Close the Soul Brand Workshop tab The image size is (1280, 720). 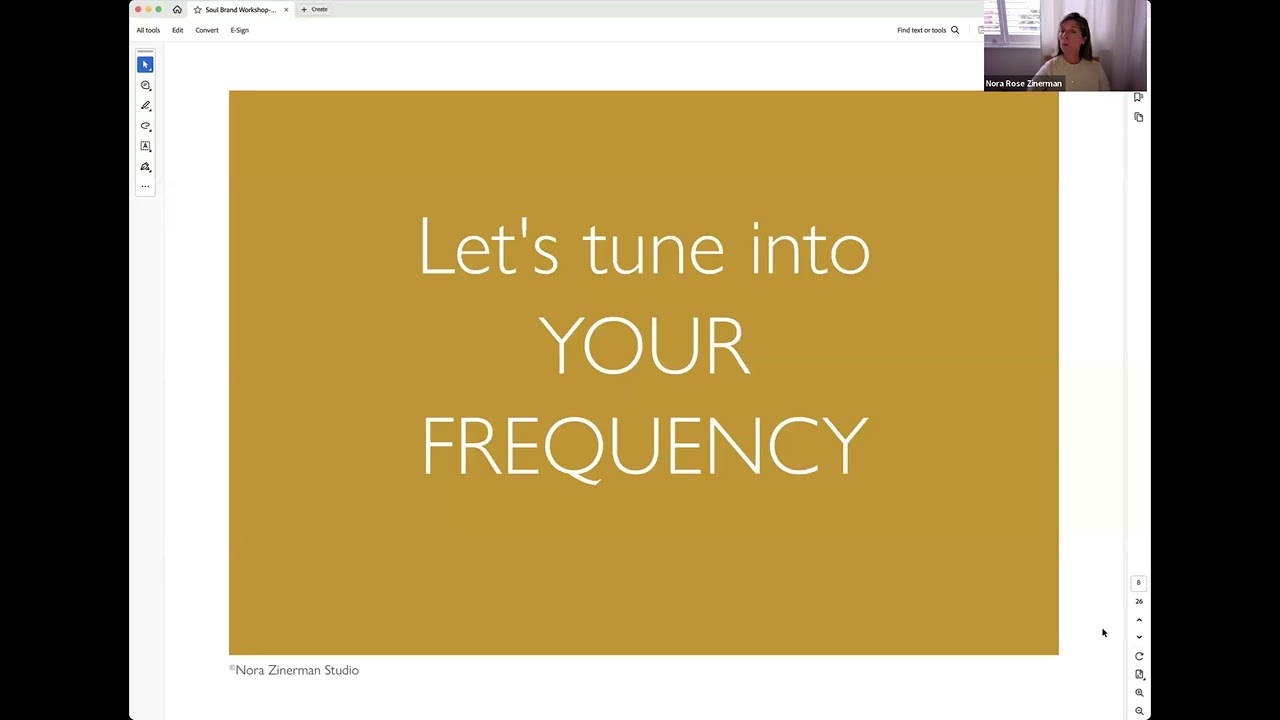coord(286,9)
